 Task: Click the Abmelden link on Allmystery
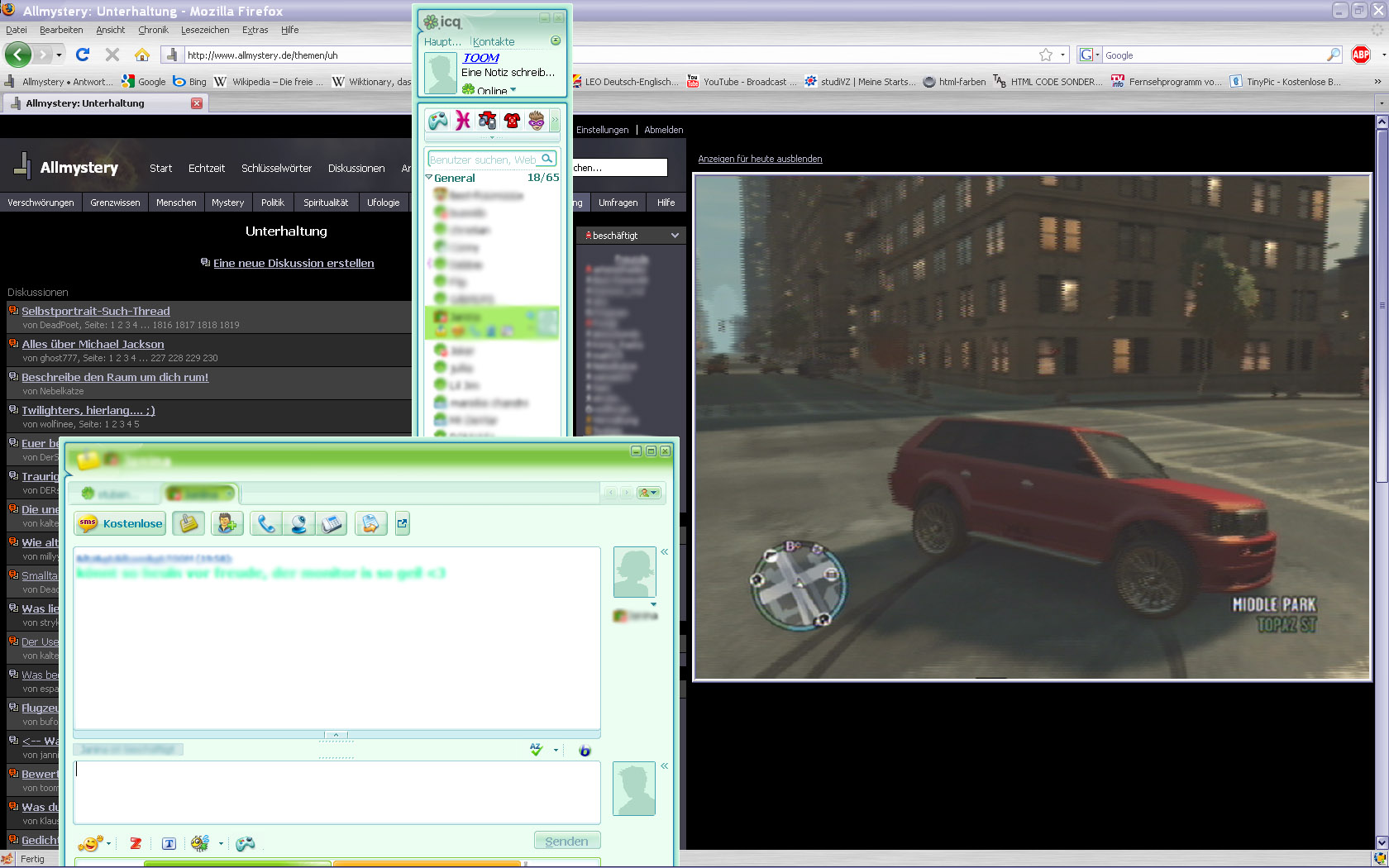[x=663, y=130]
